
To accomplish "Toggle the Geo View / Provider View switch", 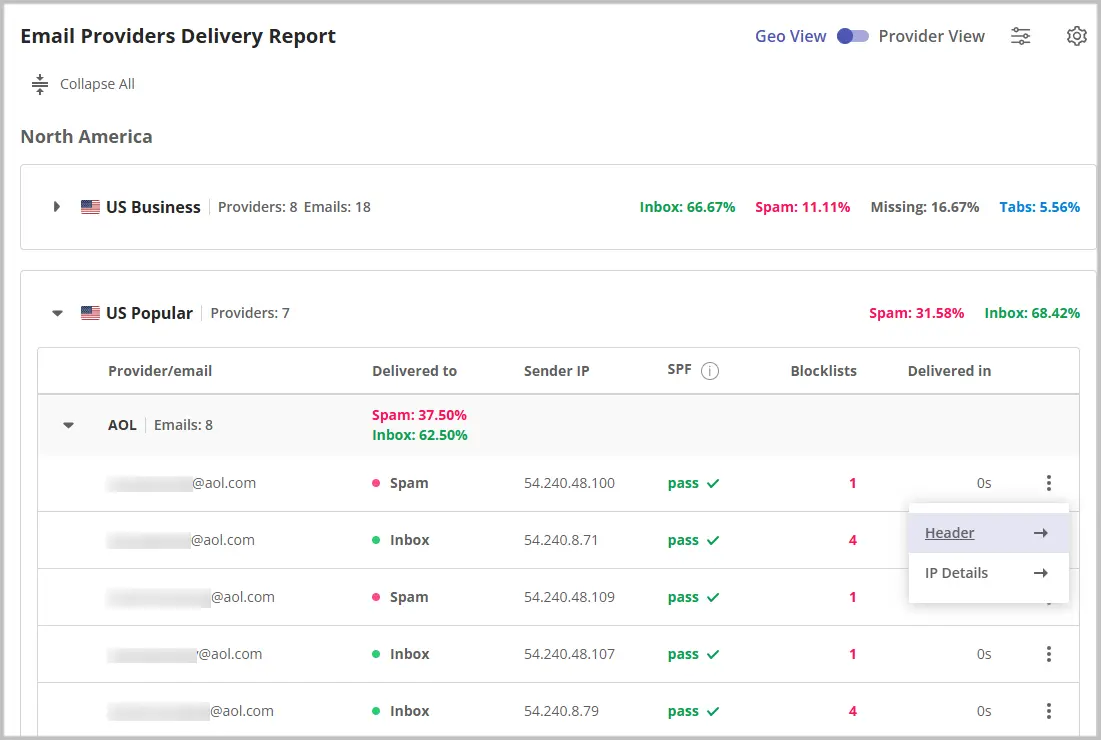I will pyautogui.click(x=852, y=36).
